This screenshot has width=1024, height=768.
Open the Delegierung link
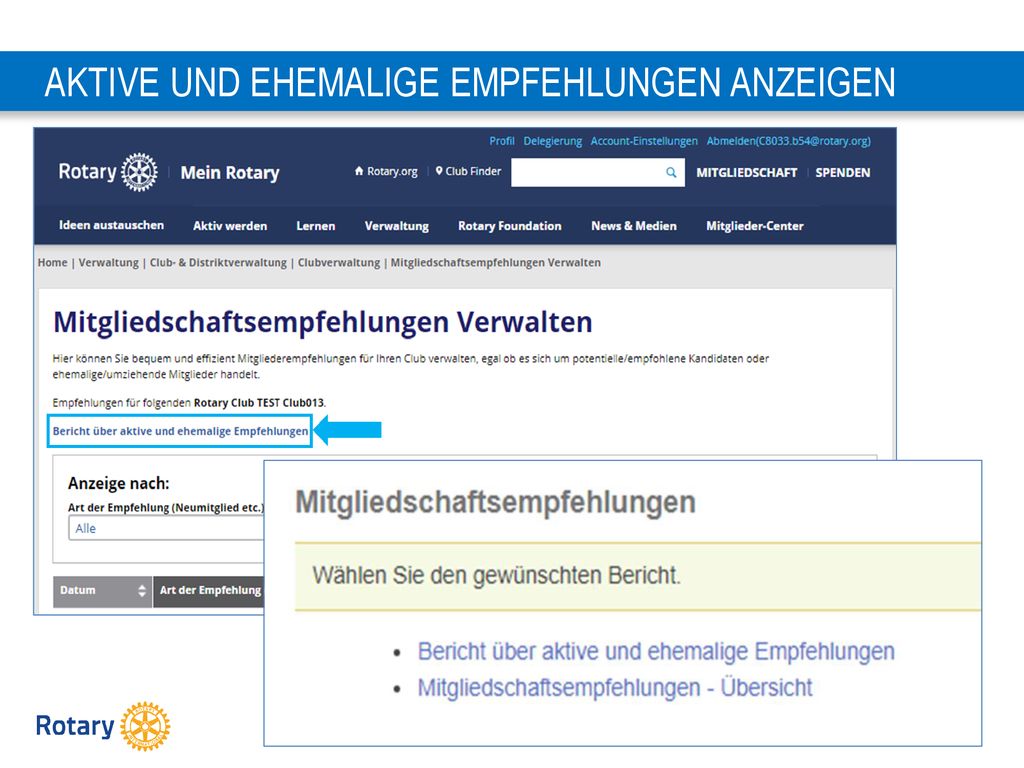tap(552, 141)
